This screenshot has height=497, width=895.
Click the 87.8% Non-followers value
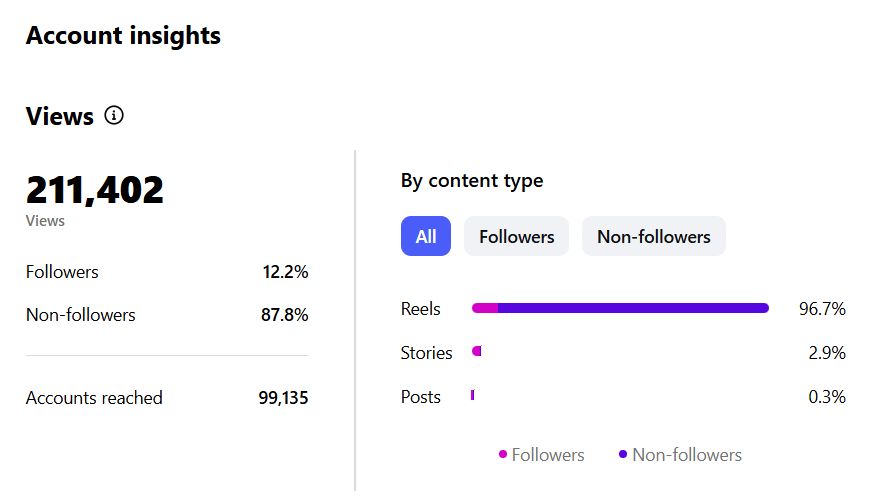click(284, 315)
